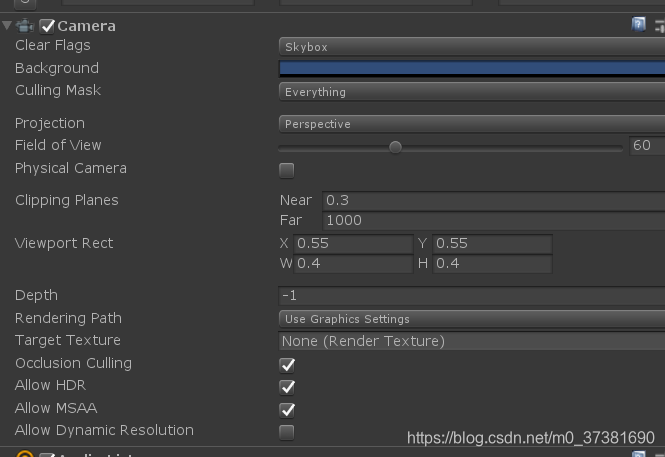Click the Field of View value 60
The height and width of the screenshot is (457, 665).
647,145
